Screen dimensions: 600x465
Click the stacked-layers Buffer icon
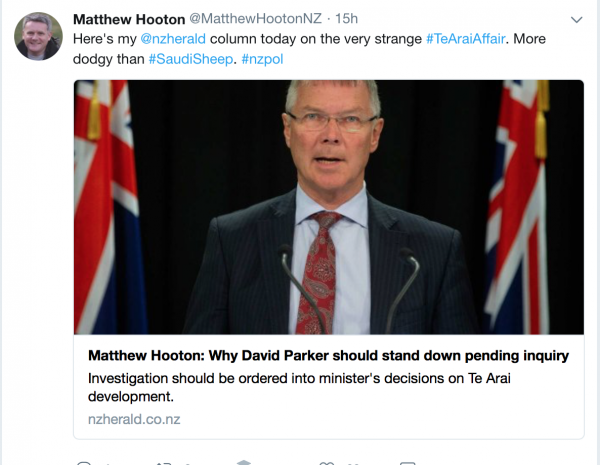(x=243, y=462)
